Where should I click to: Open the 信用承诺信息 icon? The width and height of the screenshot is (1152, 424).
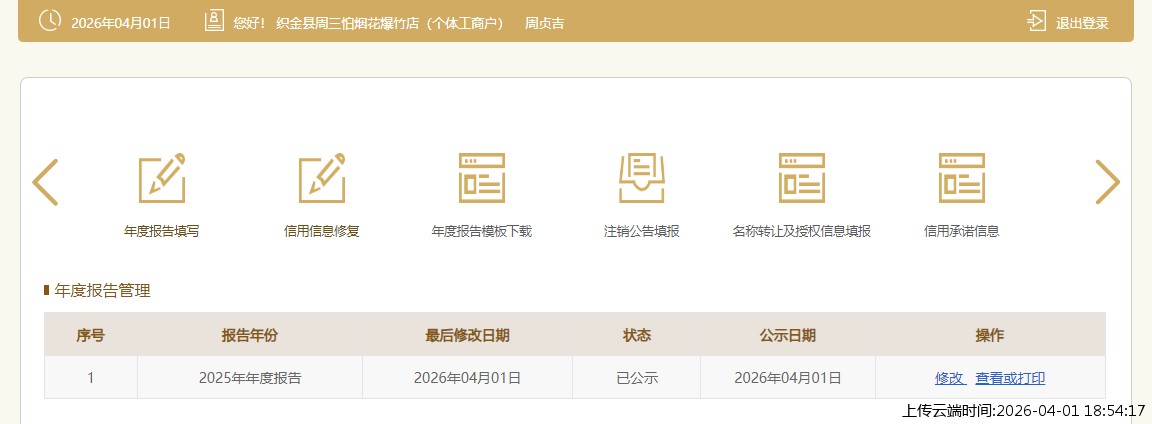(x=961, y=180)
